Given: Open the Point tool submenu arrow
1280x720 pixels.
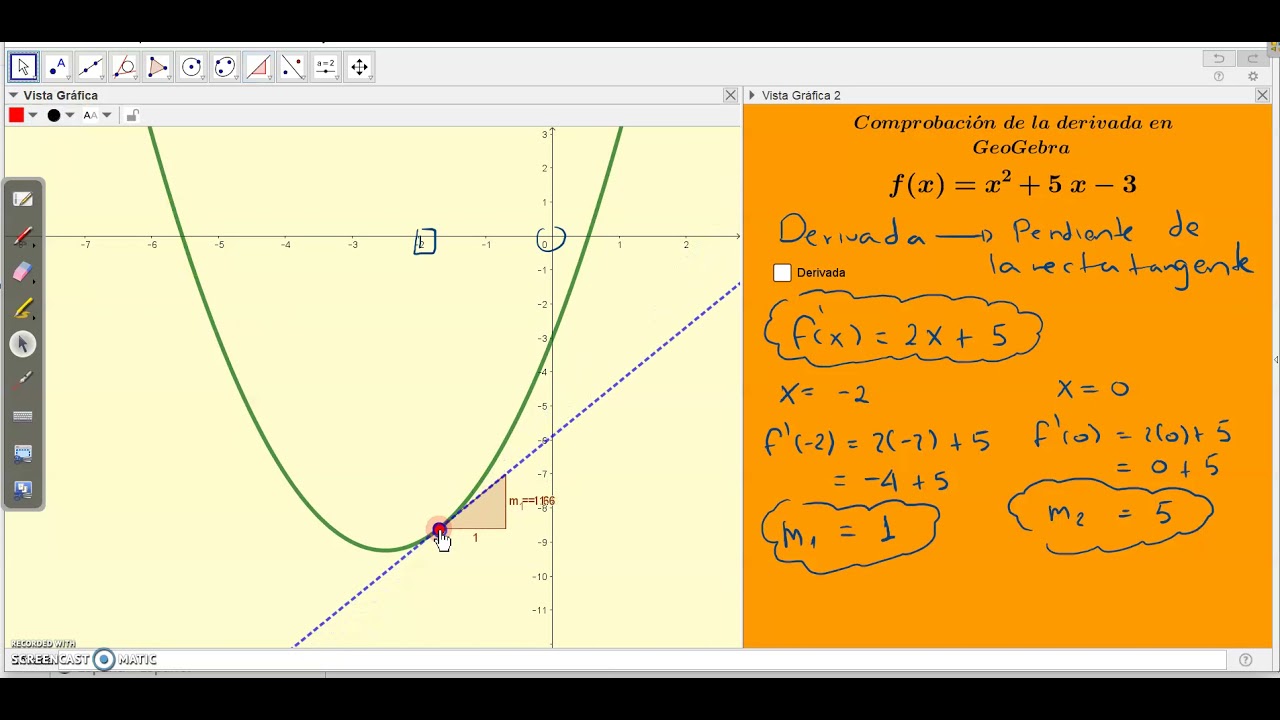Looking at the screenshot, I should pos(67,78).
